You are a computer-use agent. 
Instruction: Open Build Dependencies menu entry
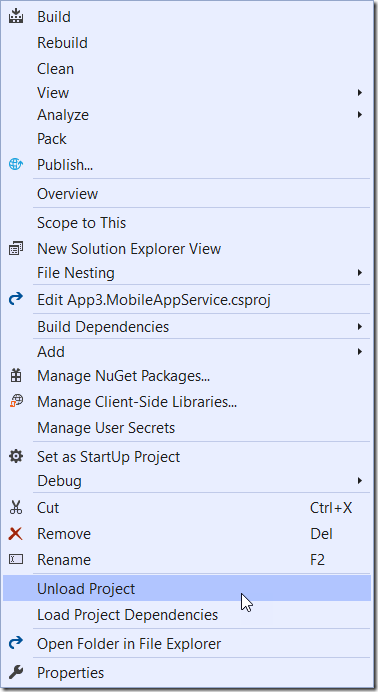tap(187, 327)
